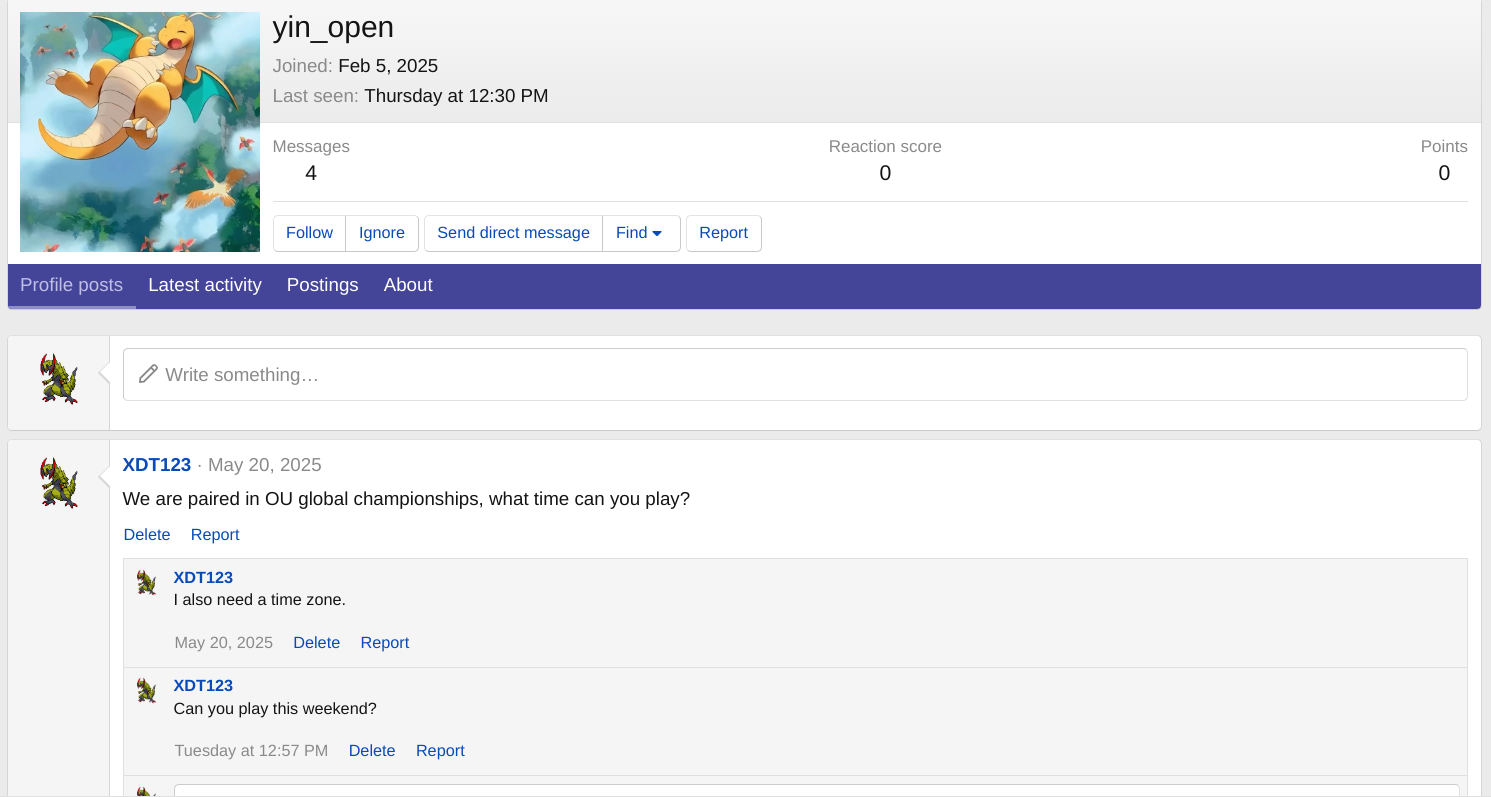Open XDT123 profile from main post header
Viewport: 1491px width, 797px height.
157,465
